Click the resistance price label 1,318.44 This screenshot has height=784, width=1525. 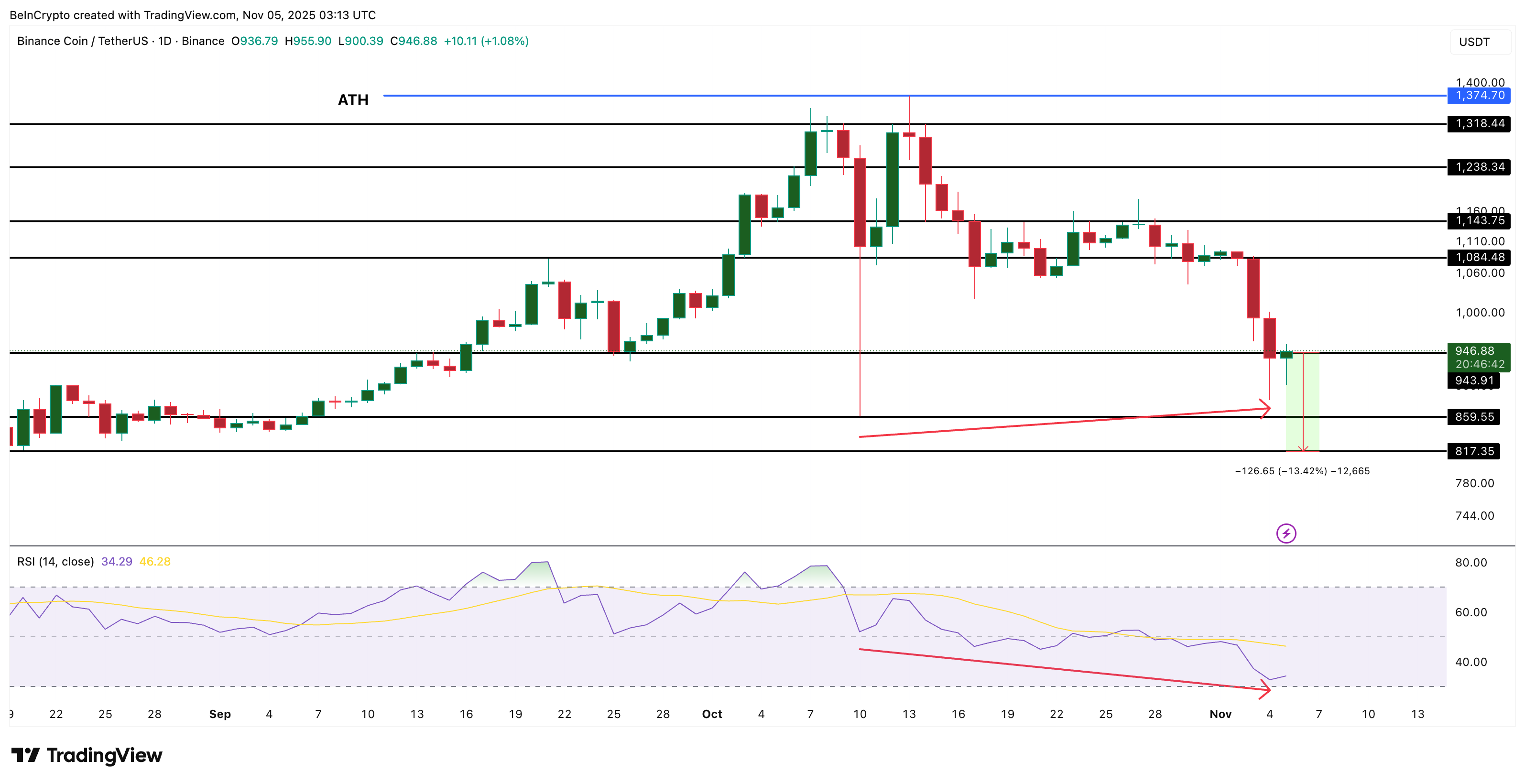[x=1480, y=124]
